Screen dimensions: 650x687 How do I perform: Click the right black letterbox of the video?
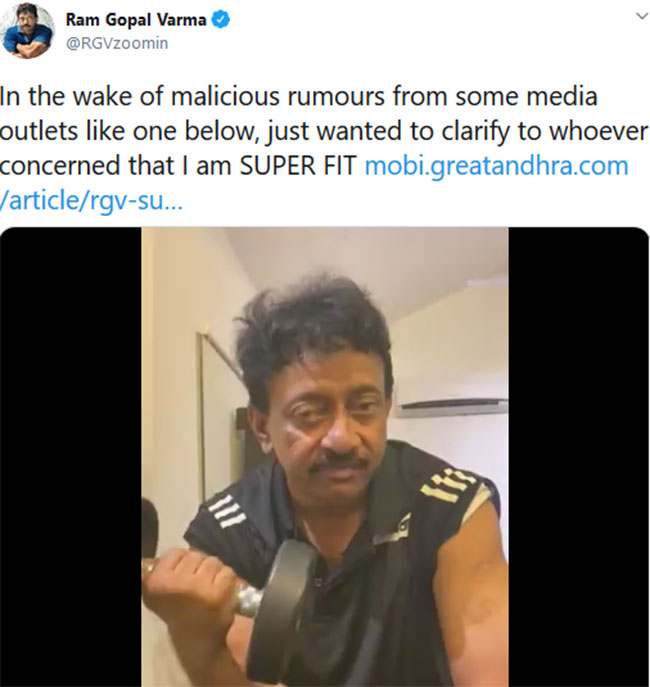click(579, 457)
